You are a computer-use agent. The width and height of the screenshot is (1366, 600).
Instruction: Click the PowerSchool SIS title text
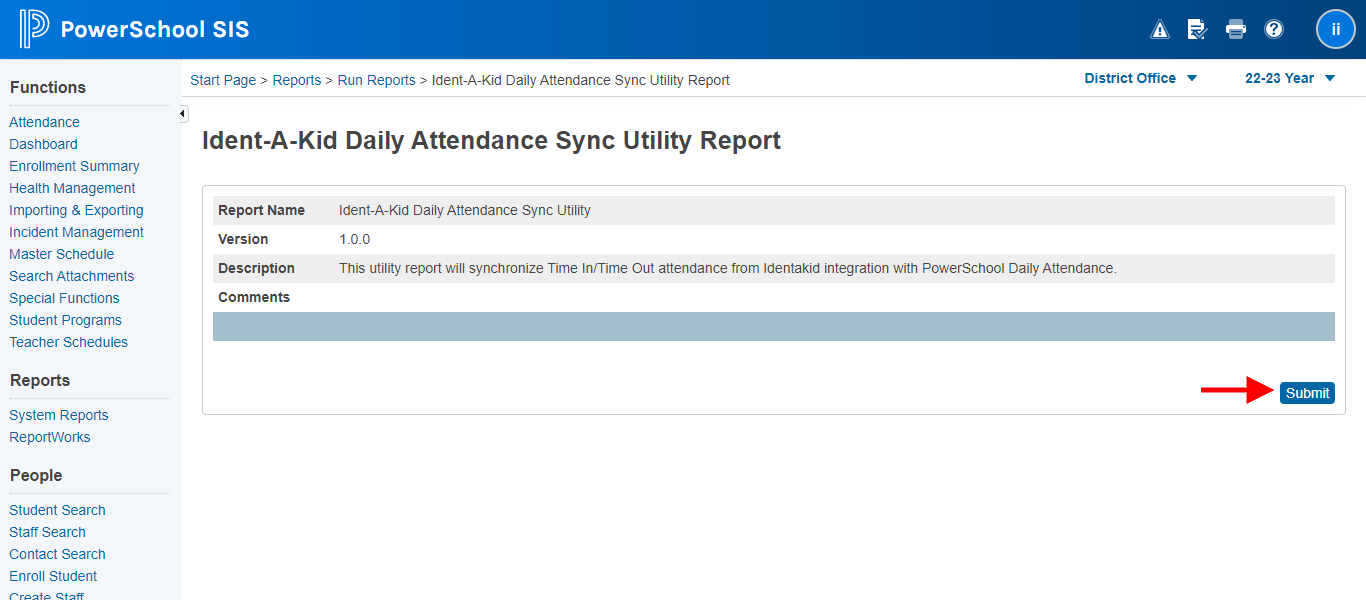155,30
